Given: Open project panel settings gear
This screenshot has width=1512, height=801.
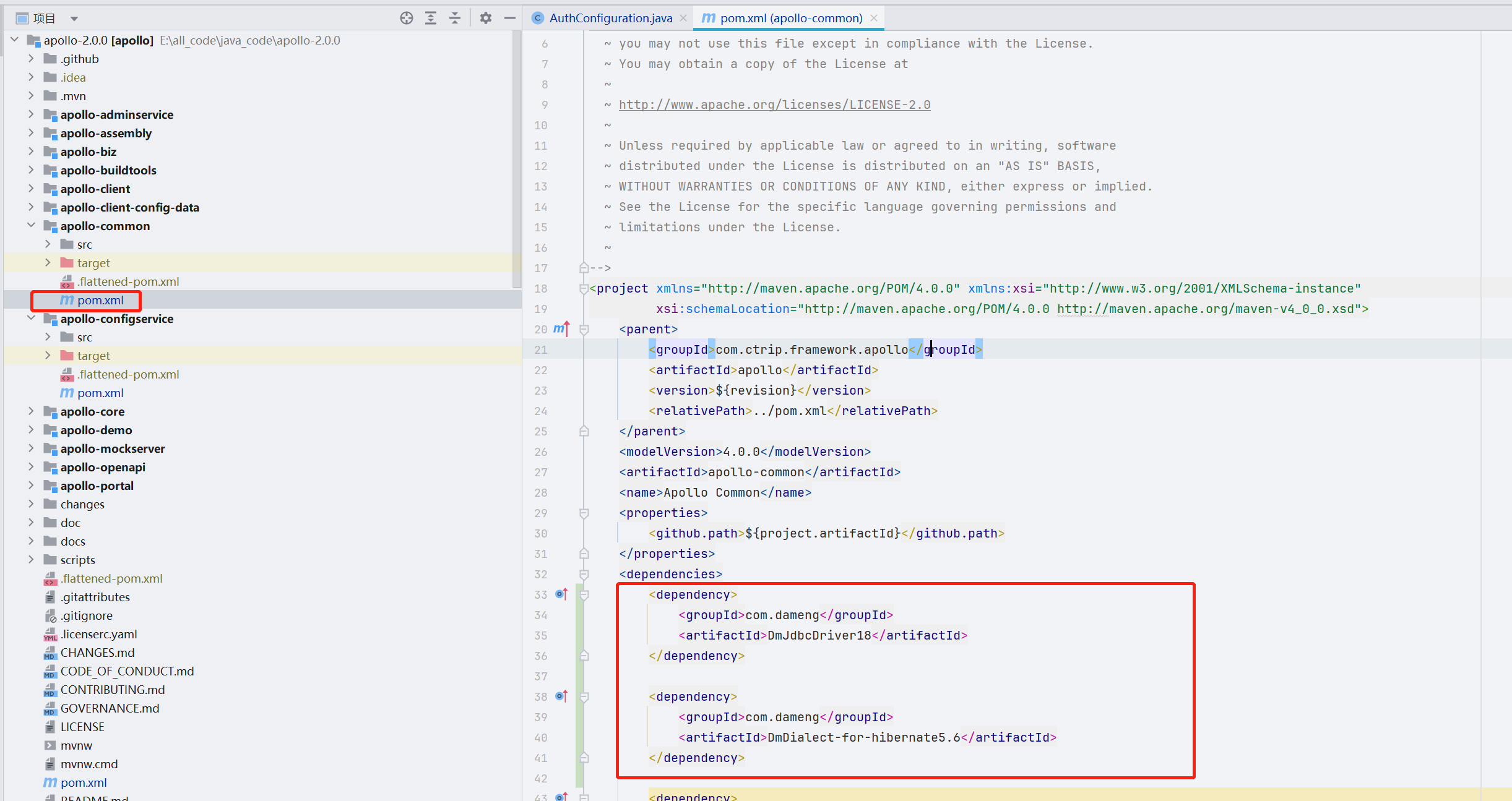Looking at the screenshot, I should [x=486, y=18].
